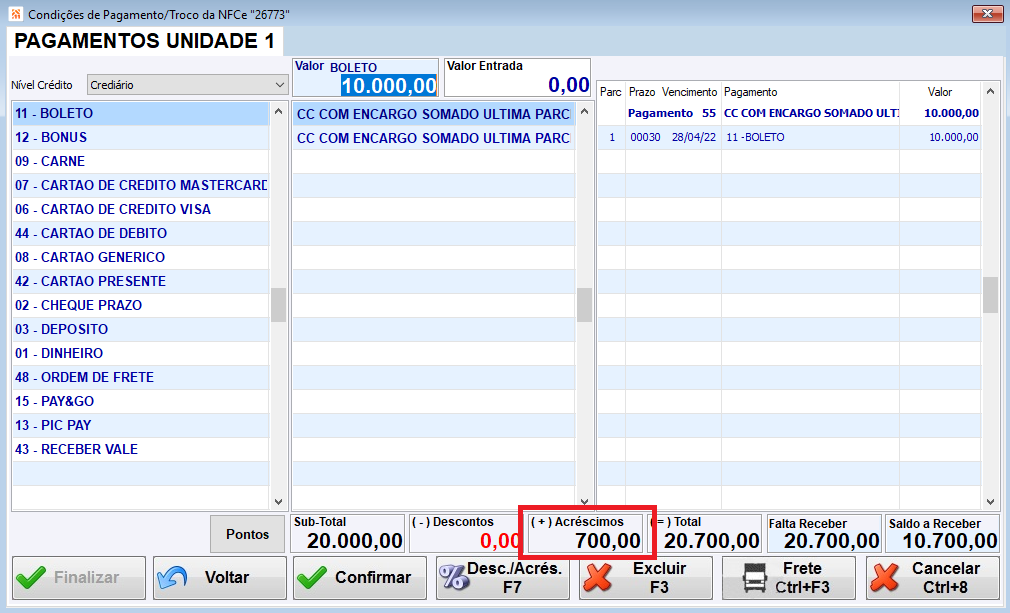
Task: Click the Parc column header
Action: click(x=611, y=92)
